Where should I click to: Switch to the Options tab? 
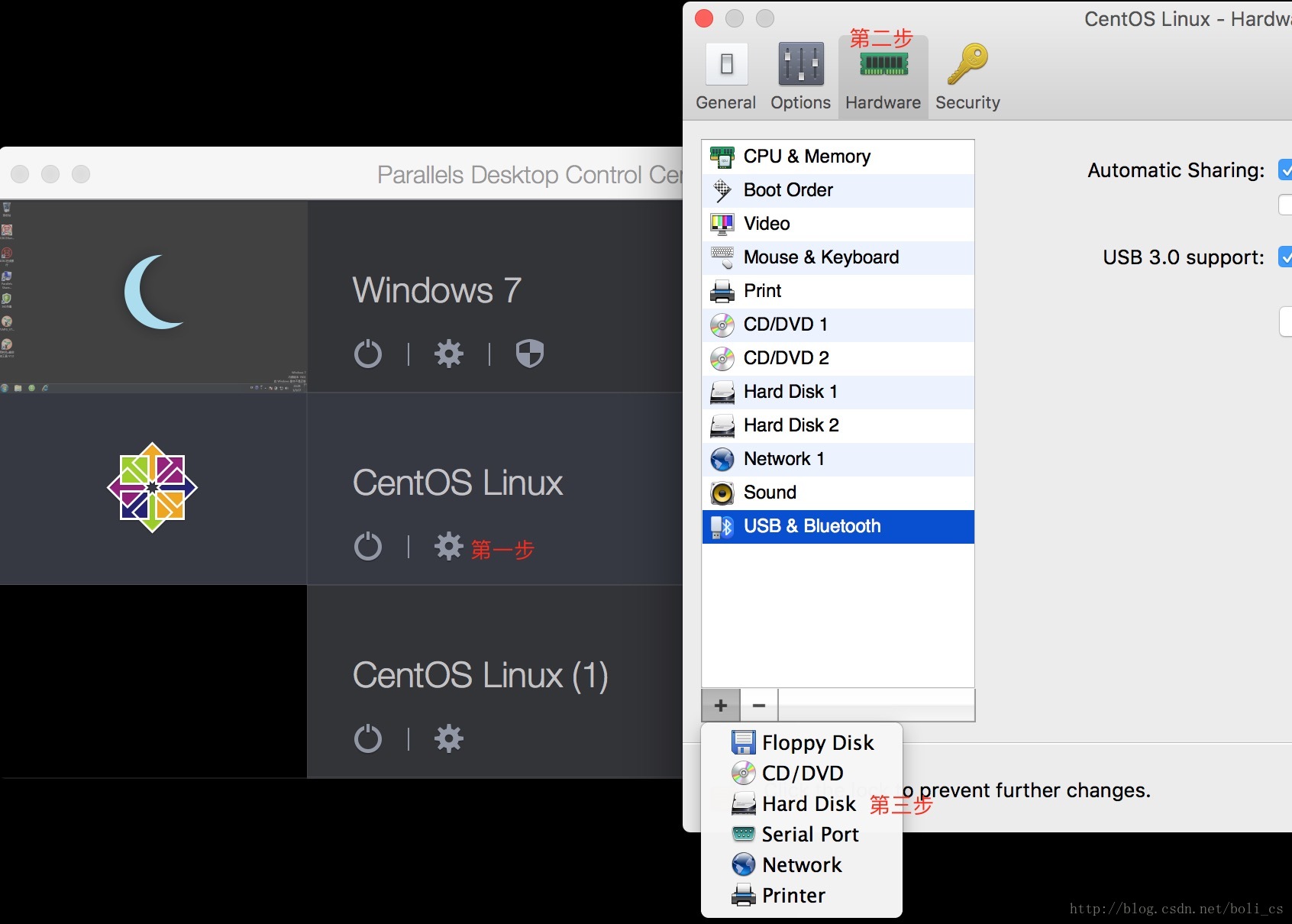pos(800,77)
